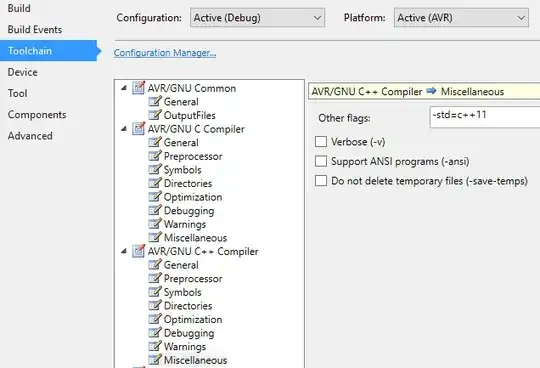Click the AVR/GNU C Compiler category icon
Screen dimensions: 540x368
click(138, 128)
